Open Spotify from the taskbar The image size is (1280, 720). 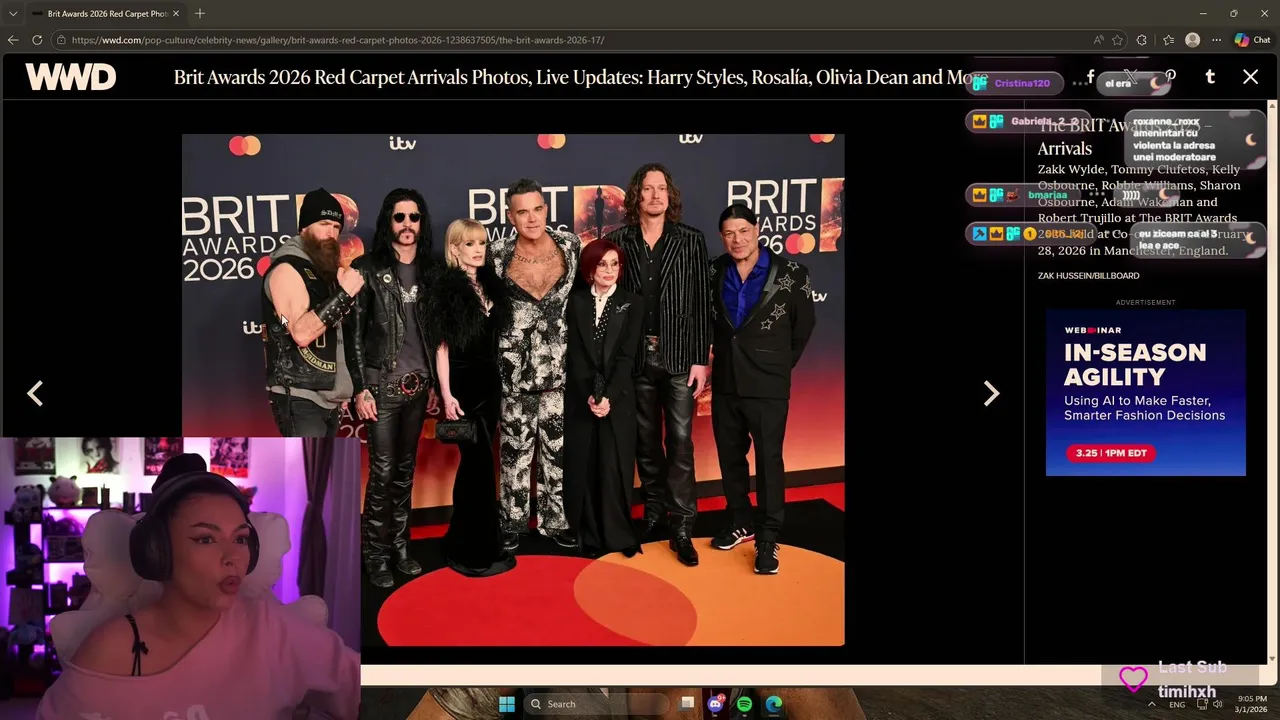tap(744, 704)
